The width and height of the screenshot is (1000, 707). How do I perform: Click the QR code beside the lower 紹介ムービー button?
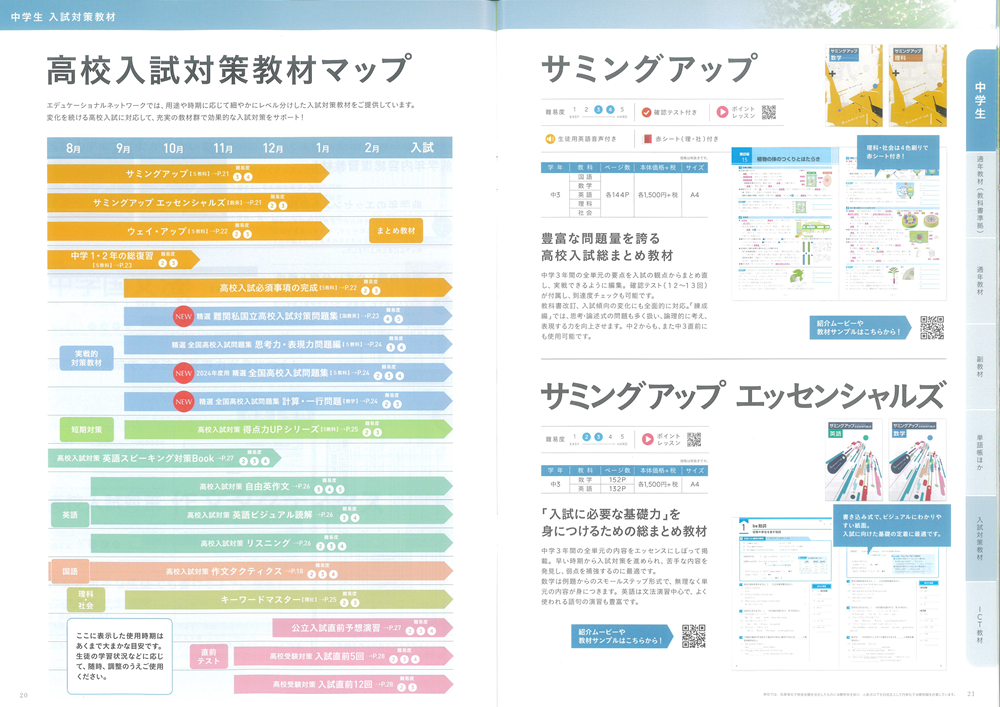[x=693, y=636]
